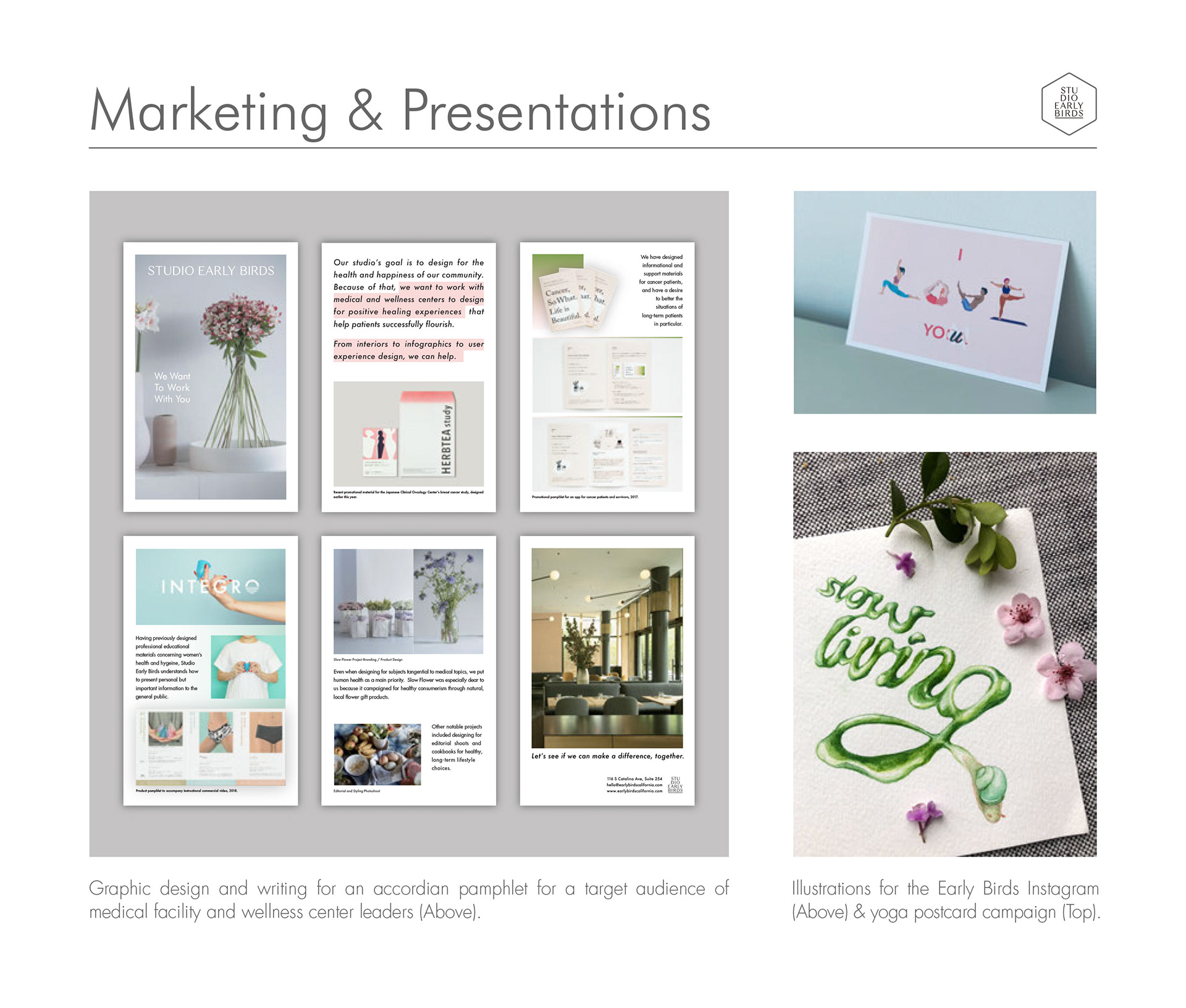This screenshot has height=1008, width=1186.
Task: Click the small logo on contact page
Action: click(675, 784)
